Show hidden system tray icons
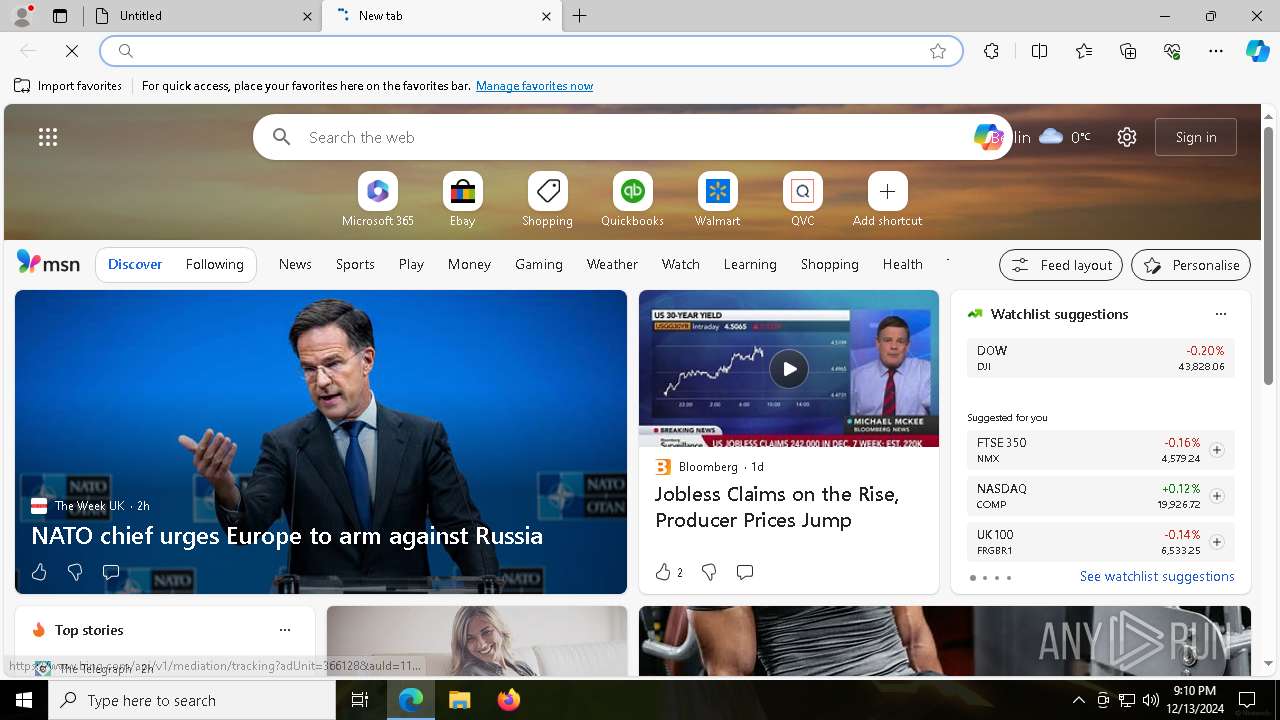The height and width of the screenshot is (720, 1280). pos(1078,700)
